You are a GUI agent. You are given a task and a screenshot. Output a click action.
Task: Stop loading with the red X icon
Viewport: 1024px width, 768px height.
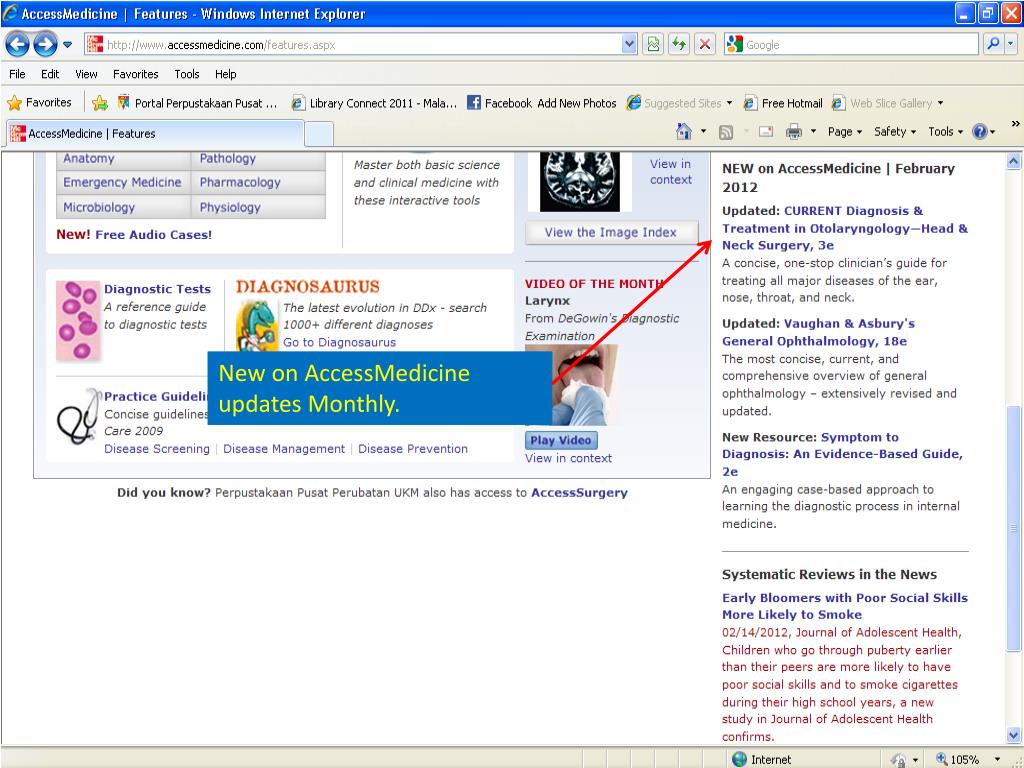[x=705, y=44]
